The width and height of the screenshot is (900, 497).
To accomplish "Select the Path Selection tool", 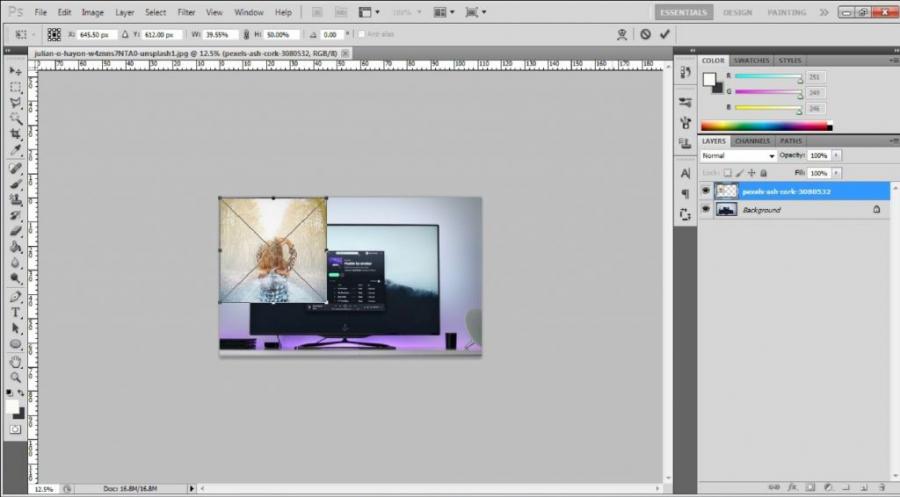I will [15, 328].
